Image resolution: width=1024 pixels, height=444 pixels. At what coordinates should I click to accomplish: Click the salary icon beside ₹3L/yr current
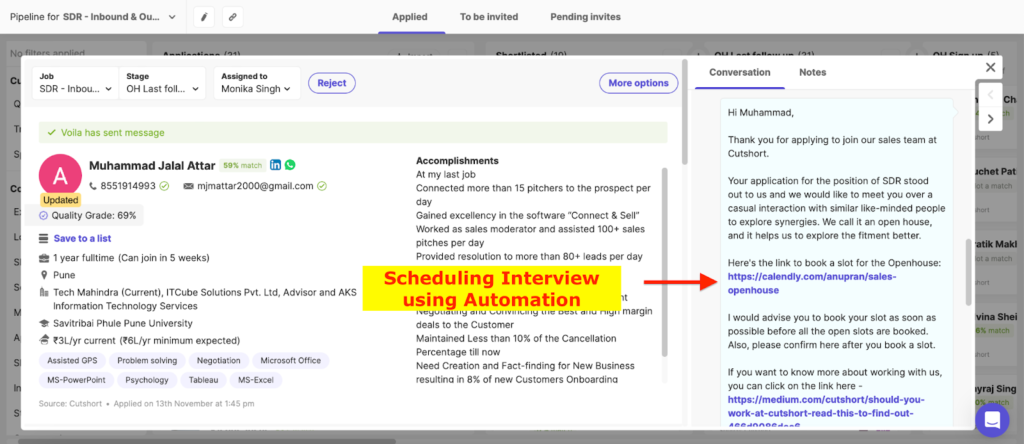44,340
